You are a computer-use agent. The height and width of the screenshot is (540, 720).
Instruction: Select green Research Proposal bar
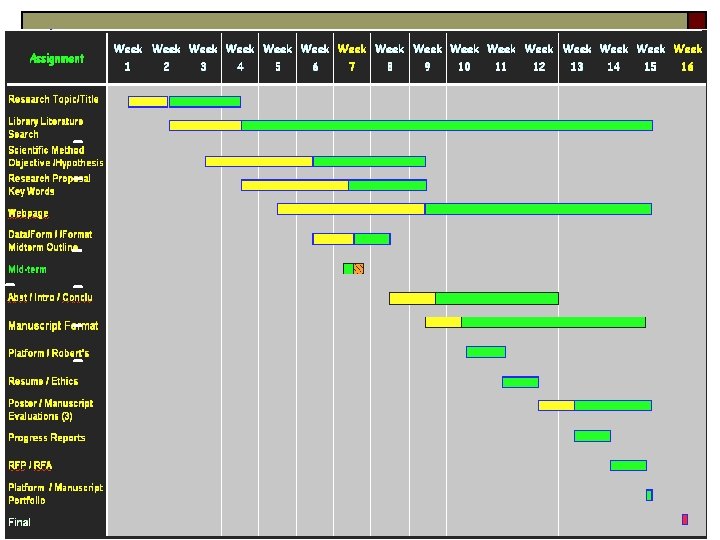point(388,185)
